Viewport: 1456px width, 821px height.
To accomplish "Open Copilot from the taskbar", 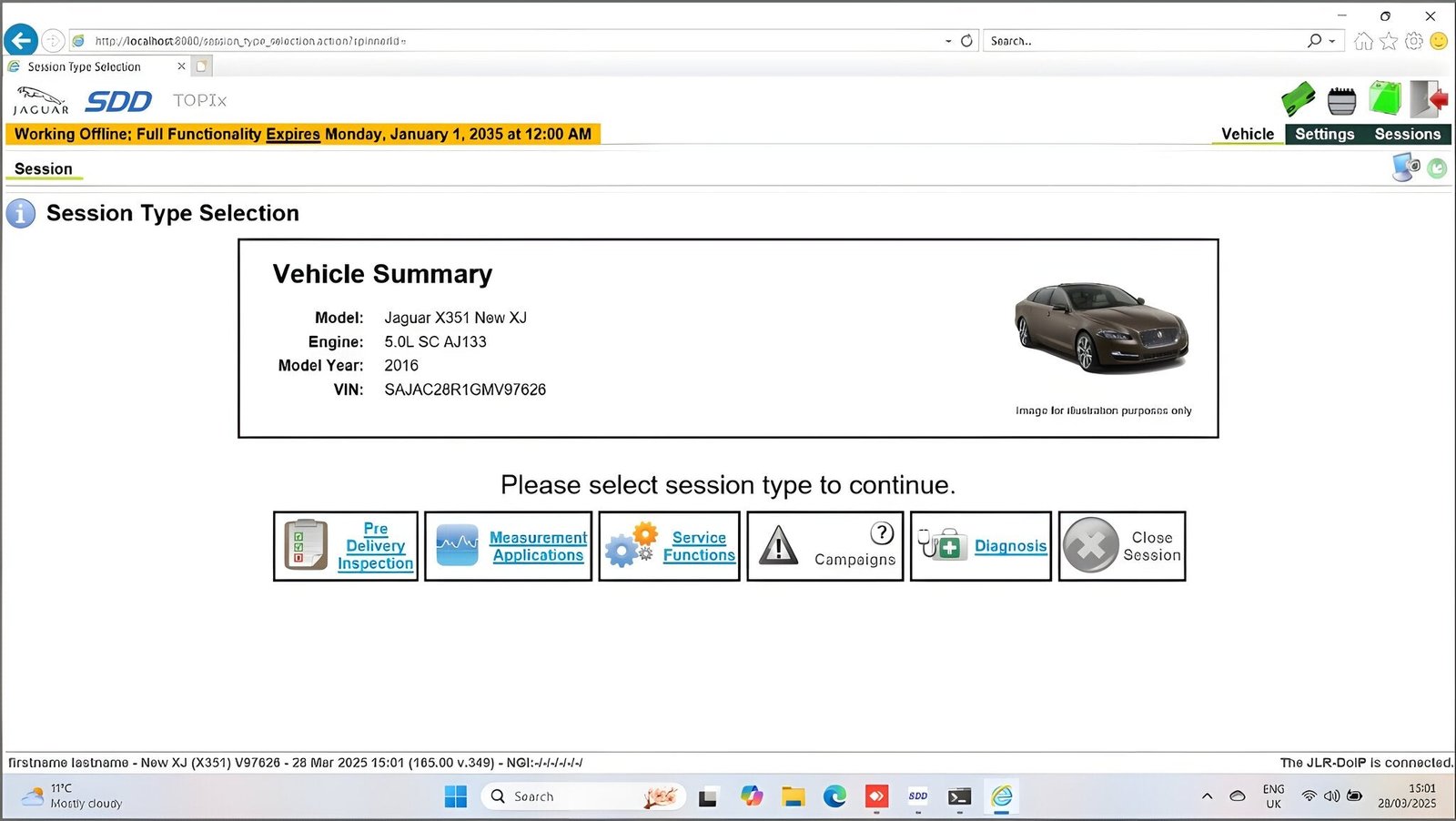I will (x=751, y=796).
